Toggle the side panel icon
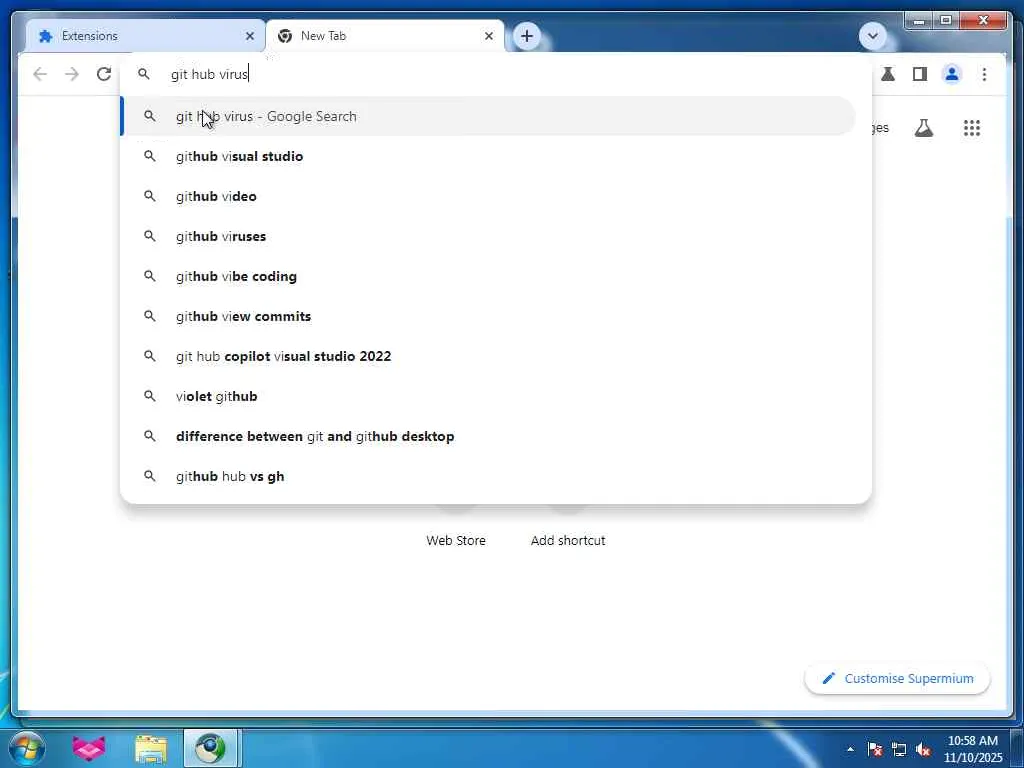 [920, 74]
